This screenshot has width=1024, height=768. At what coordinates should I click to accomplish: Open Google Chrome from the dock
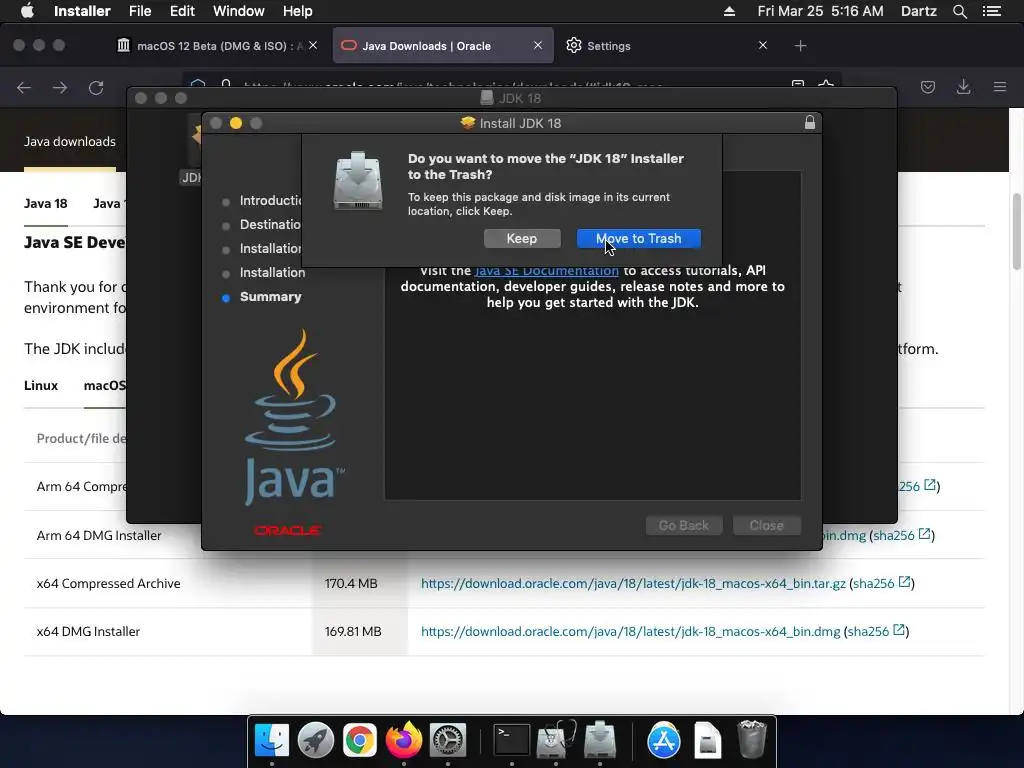click(x=359, y=741)
